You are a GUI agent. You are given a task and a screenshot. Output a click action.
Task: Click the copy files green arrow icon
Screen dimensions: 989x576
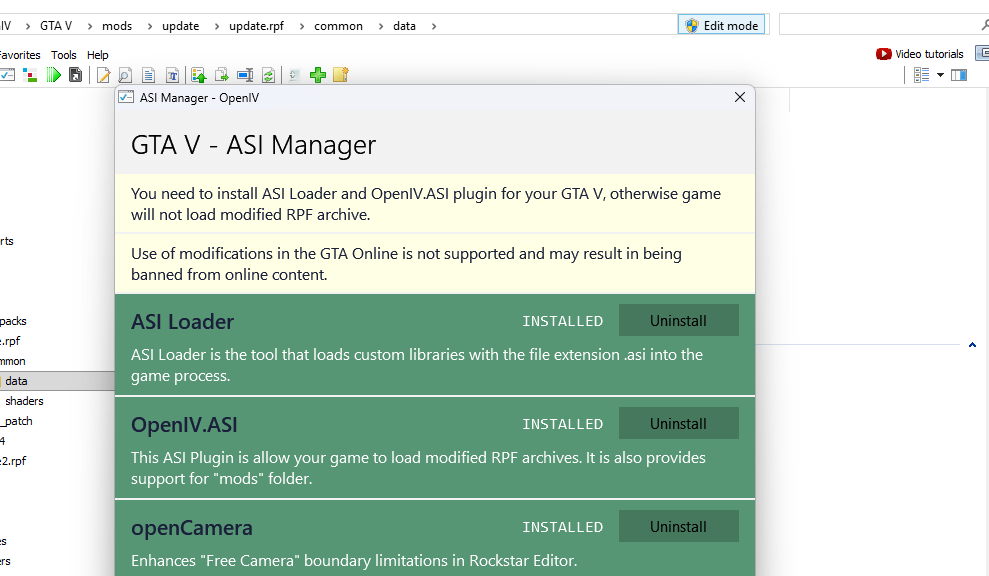221,75
